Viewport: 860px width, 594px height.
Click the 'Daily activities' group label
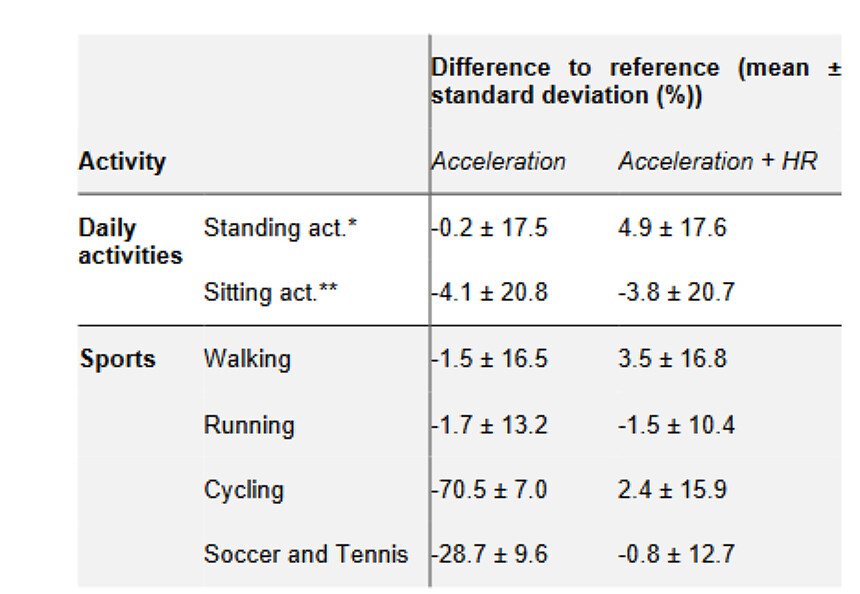[x=130, y=241]
